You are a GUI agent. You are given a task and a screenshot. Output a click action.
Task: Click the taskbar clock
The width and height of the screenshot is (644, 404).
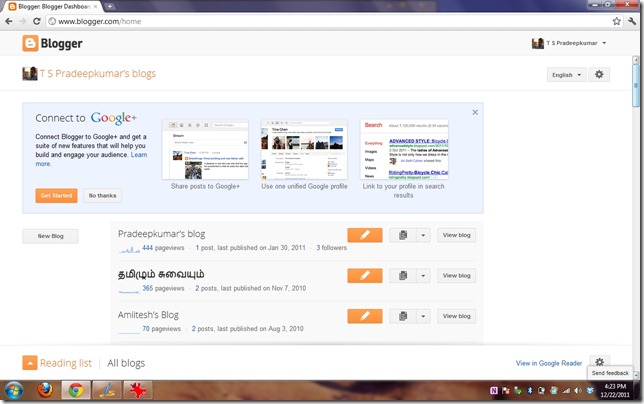pyautogui.click(x=615, y=390)
